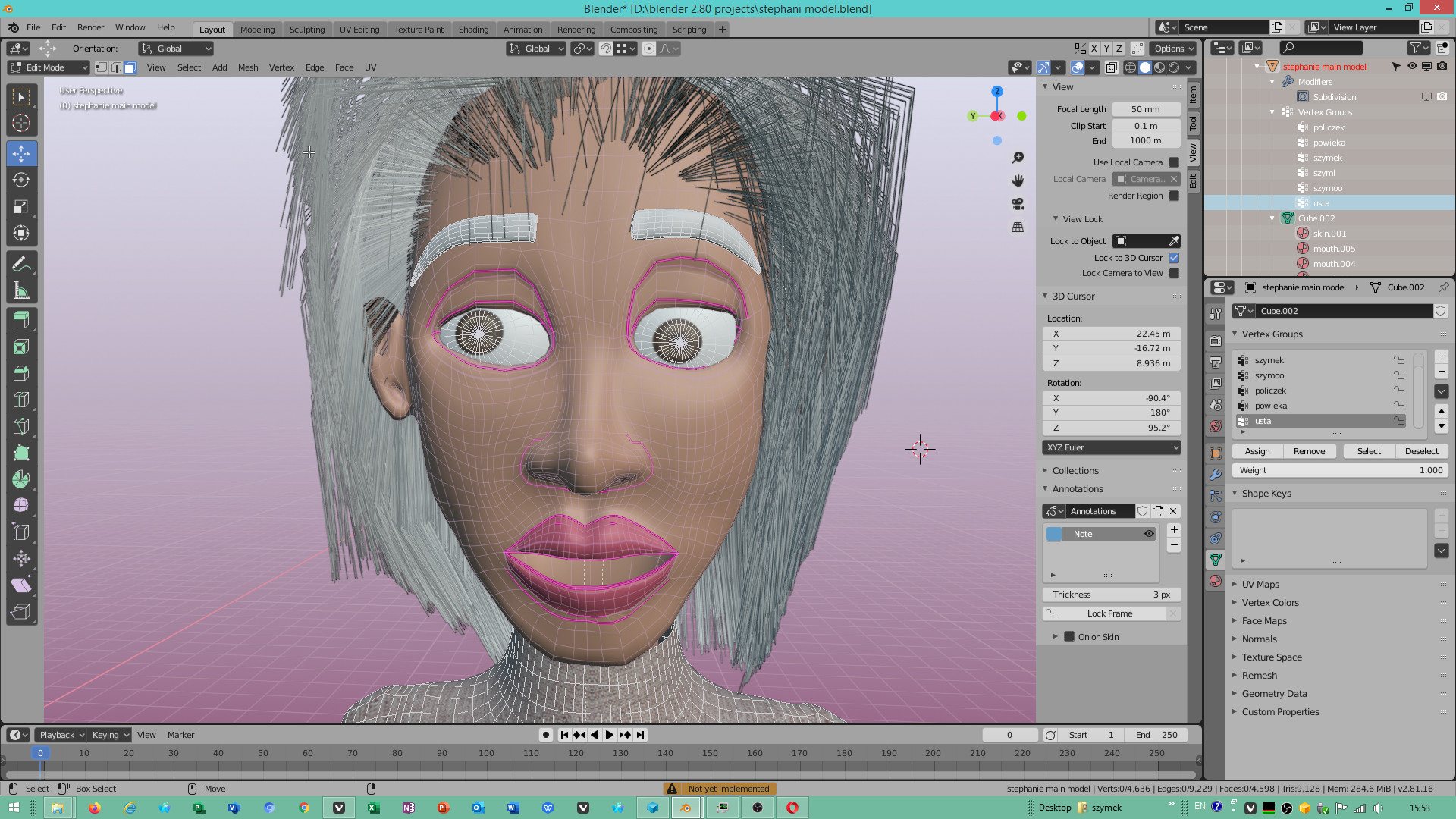1456x819 pixels.
Task: Play the timeline animation
Action: coord(609,735)
